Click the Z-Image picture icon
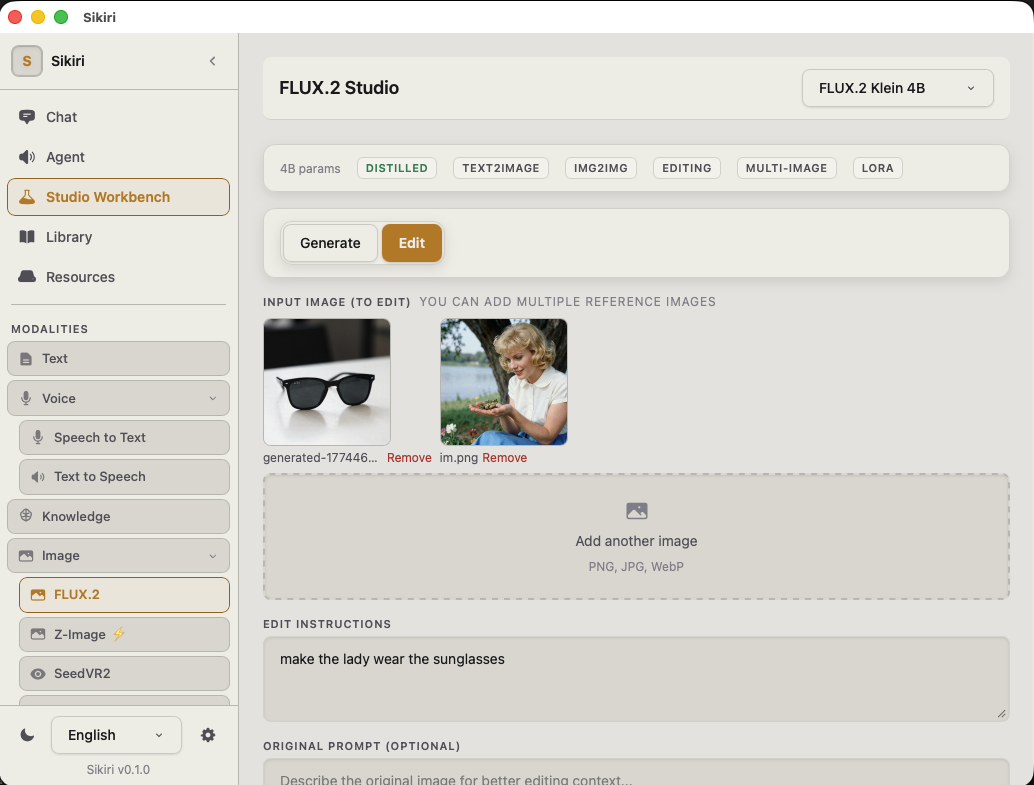 coord(38,634)
